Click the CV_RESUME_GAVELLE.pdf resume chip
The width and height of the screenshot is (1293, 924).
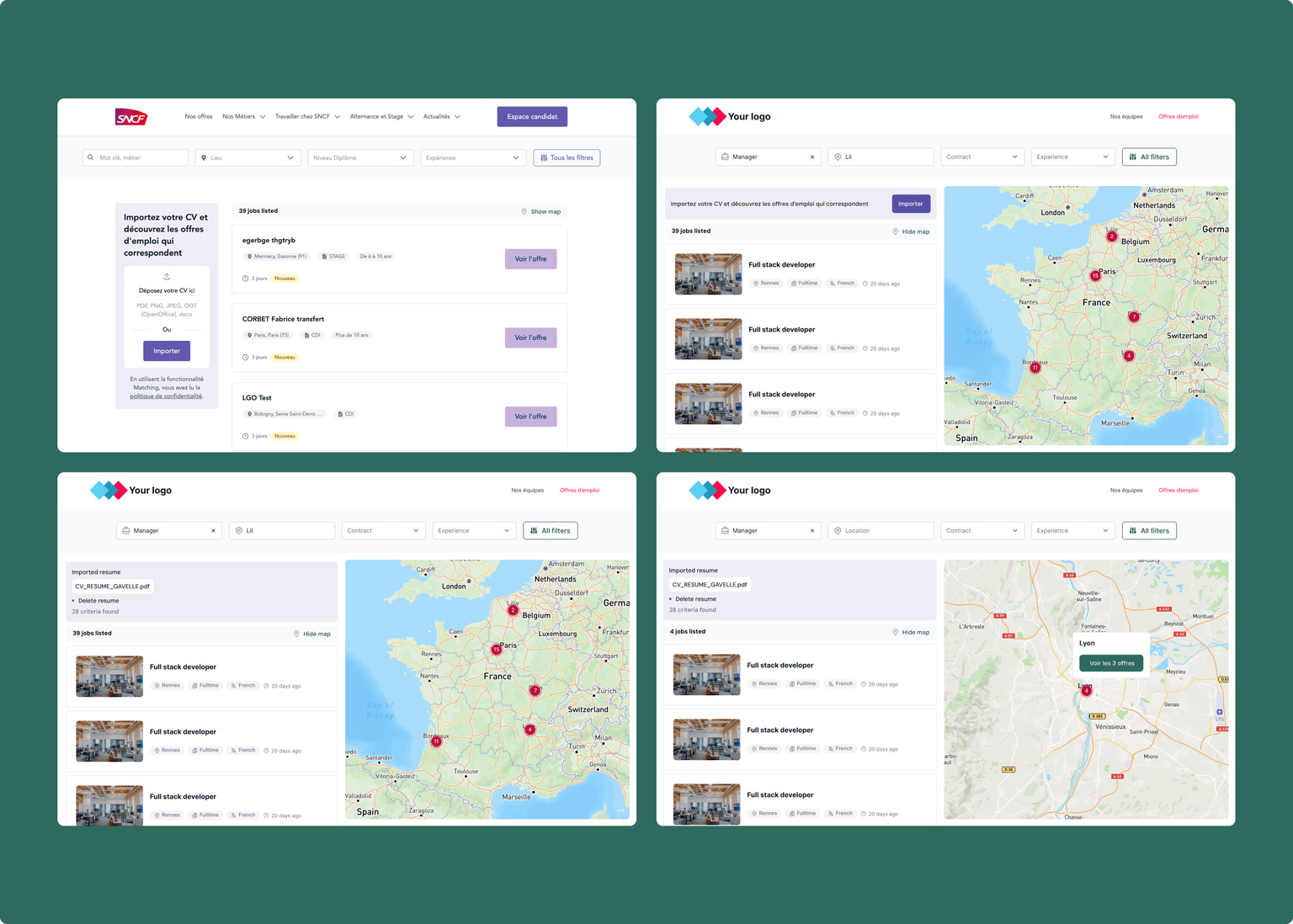point(710,584)
